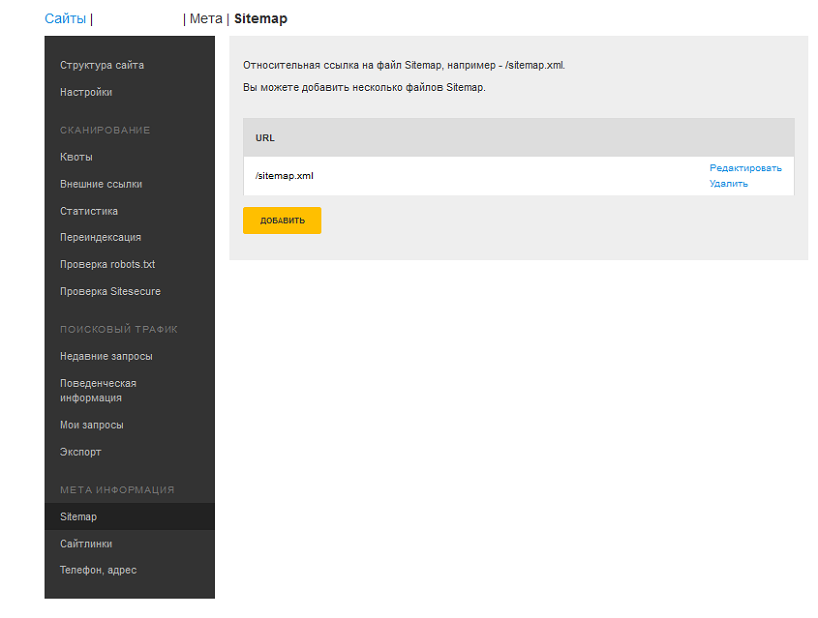
Task: Click the text 'Вы можете добавить несколько файлов'
Action: 343,87
